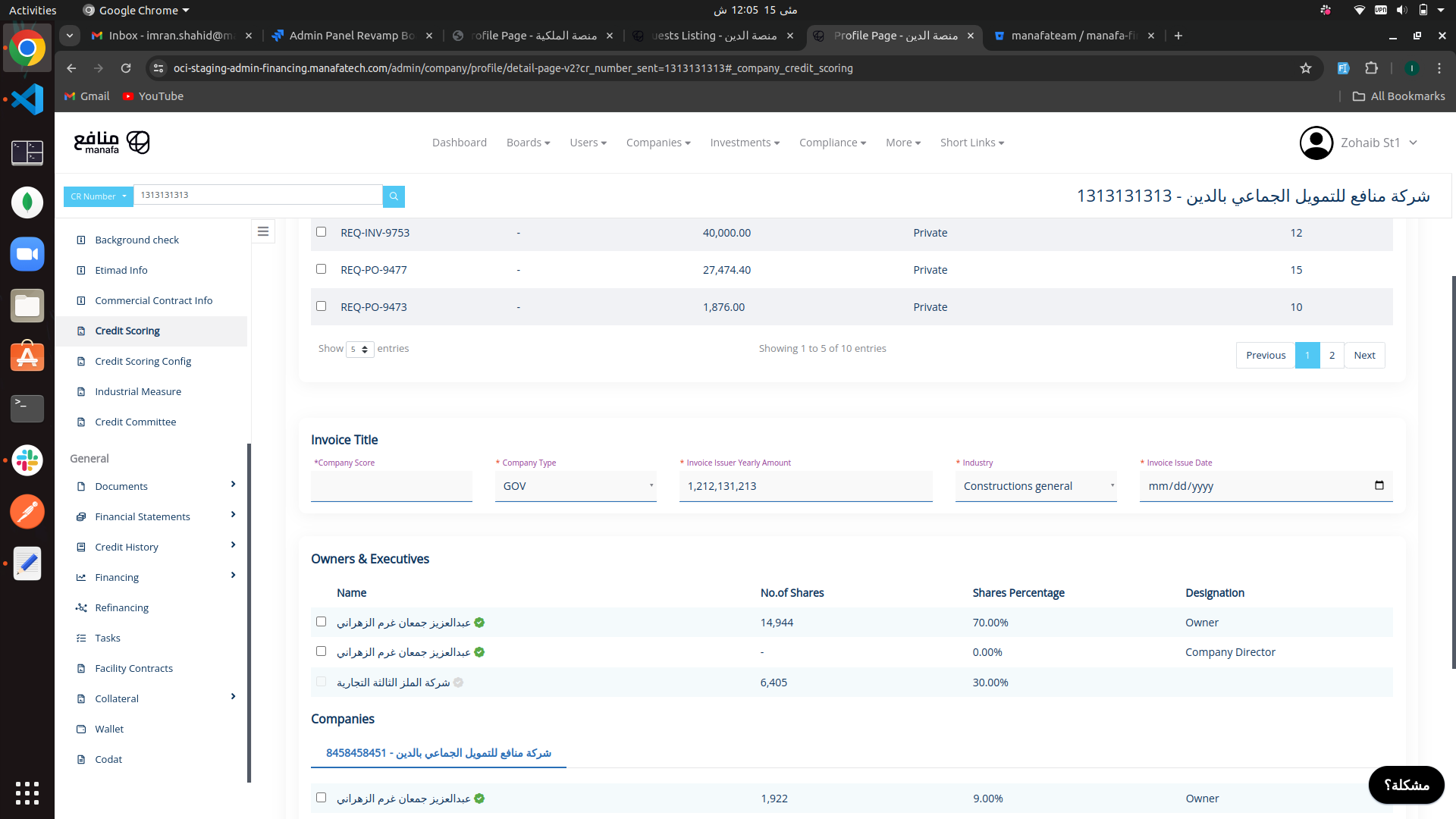Click the user avatar icon

tap(1316, 143)
